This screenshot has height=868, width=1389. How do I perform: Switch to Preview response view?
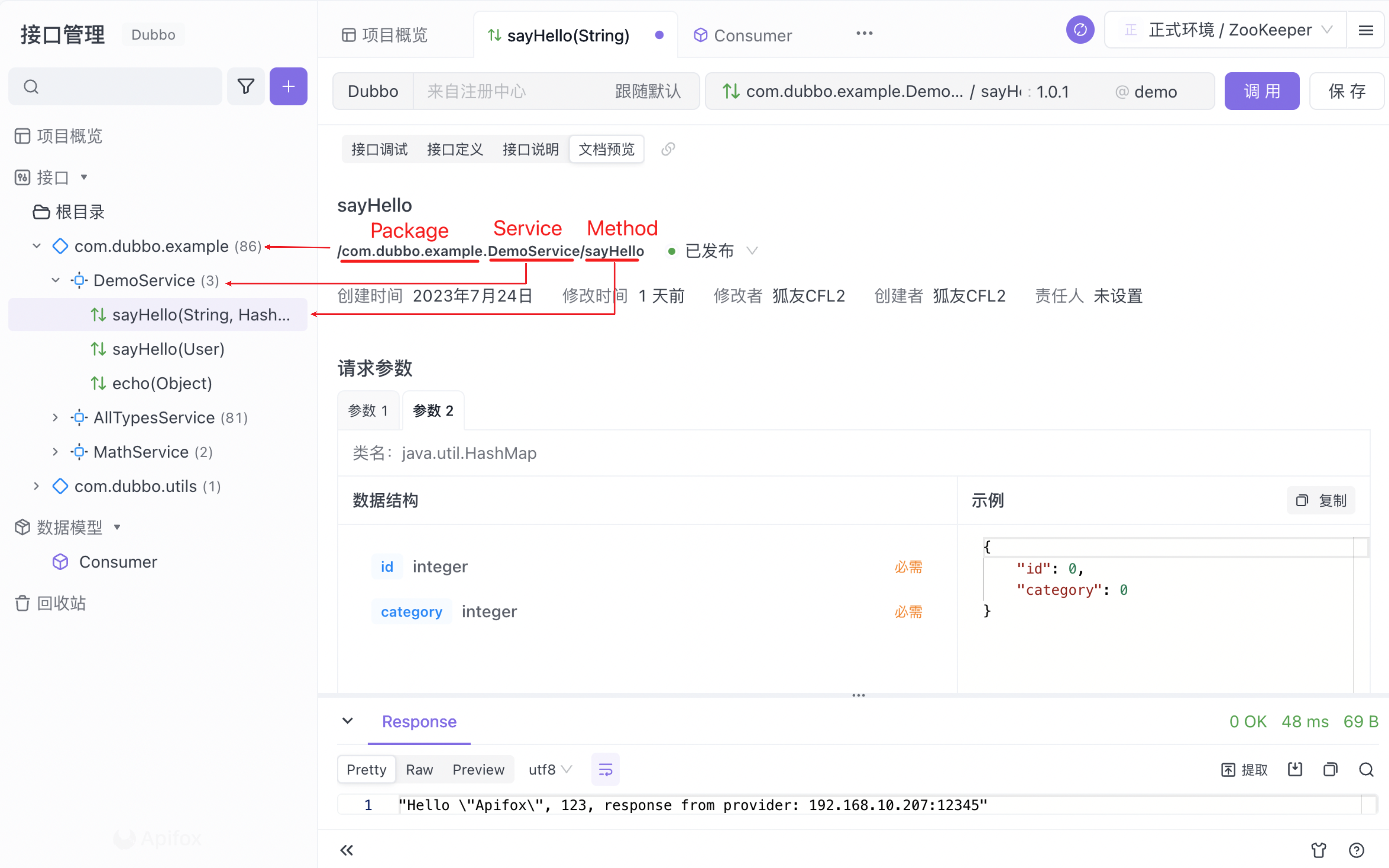pyautogui.click(x=478, y=769)
